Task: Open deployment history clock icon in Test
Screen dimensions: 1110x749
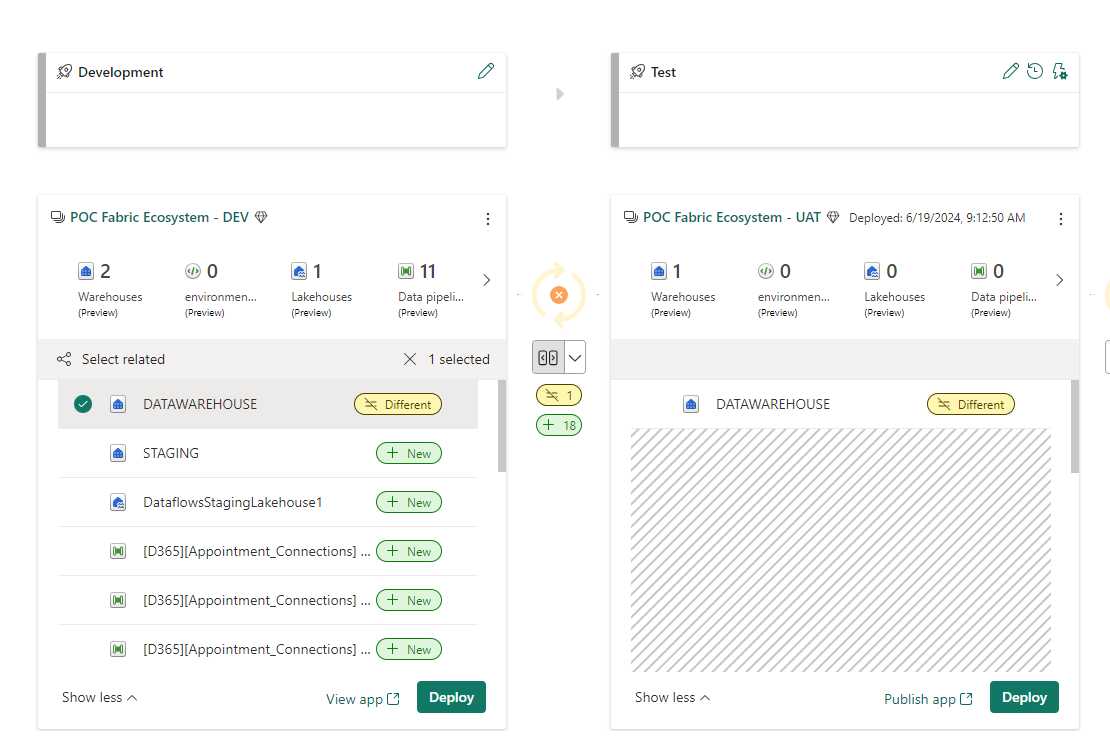Action: pyautogui.click(x=1035, y=71)
